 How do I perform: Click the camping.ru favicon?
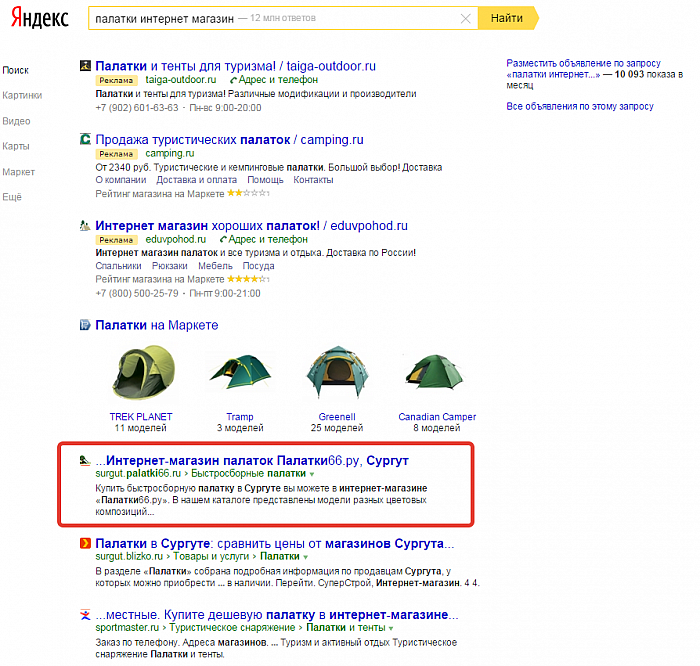pyautogui.click(x=85, y=139)
